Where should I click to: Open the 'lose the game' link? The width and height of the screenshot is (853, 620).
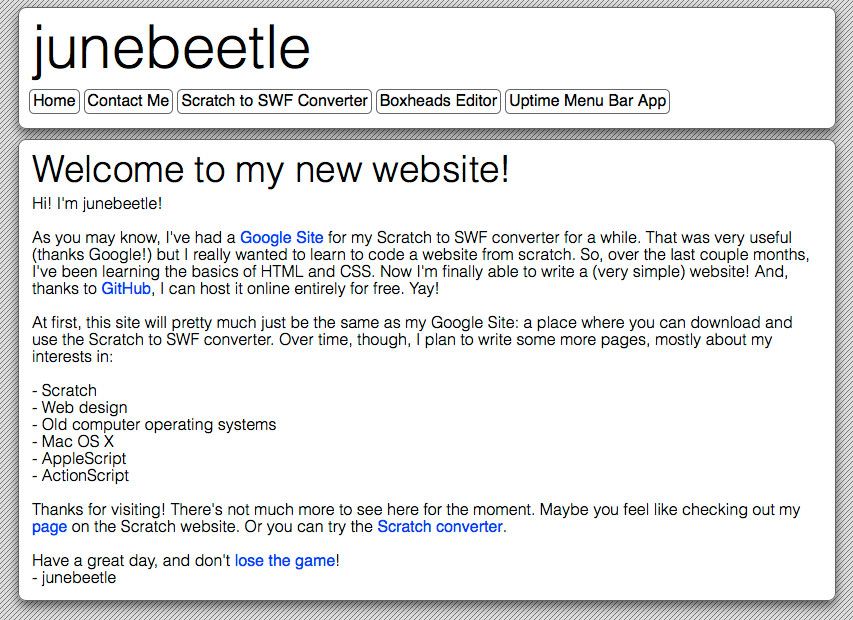click(x=285, y=561)
